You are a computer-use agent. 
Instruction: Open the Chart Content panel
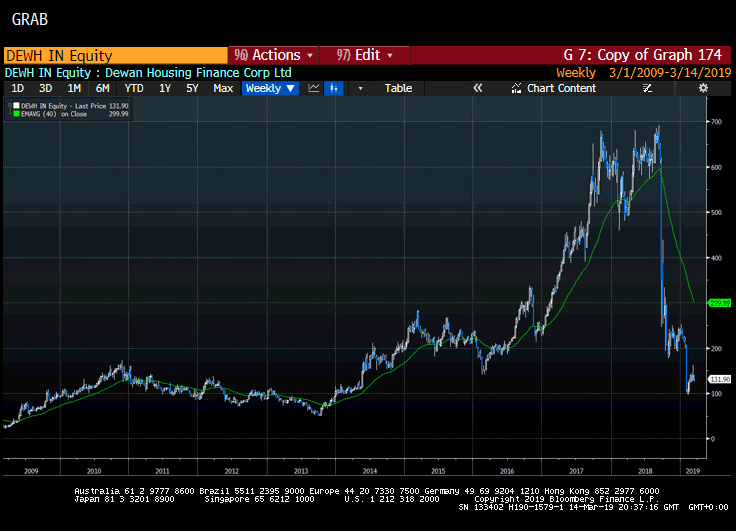tap(554, 88)
